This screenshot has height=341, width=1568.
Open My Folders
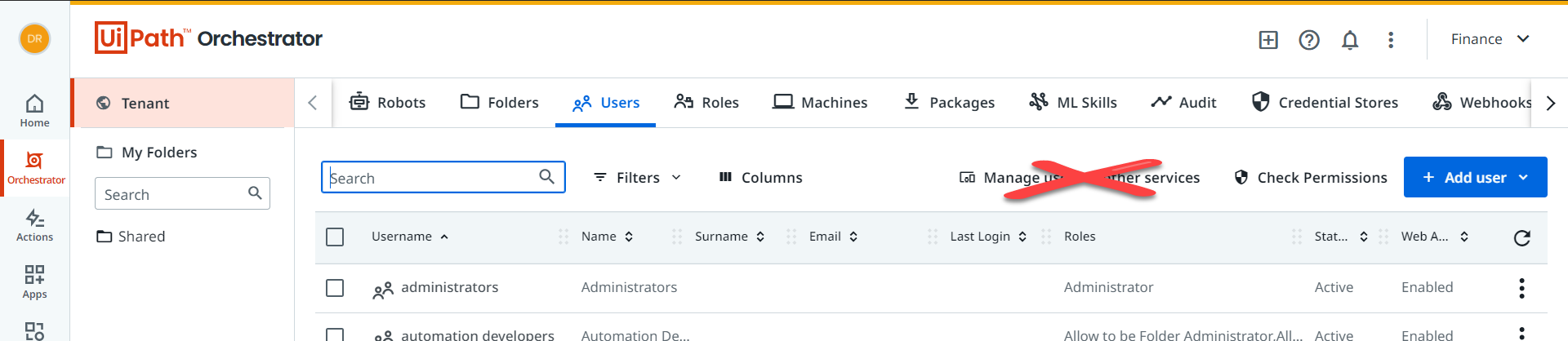[x=147, y=153]
